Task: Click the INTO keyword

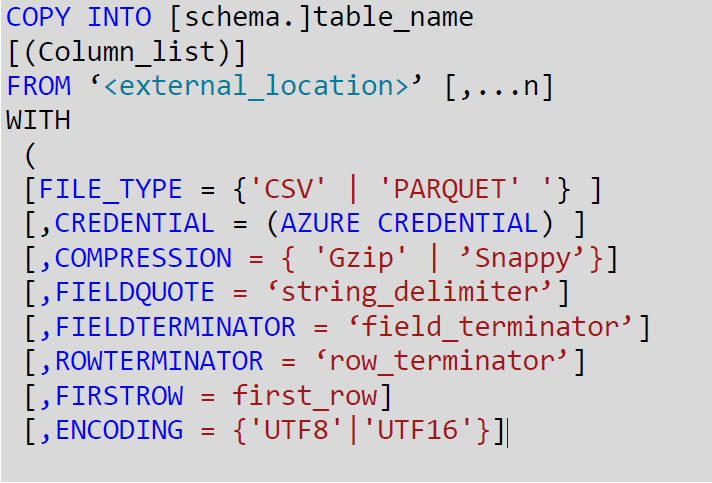Action: [x=119, y=17]
